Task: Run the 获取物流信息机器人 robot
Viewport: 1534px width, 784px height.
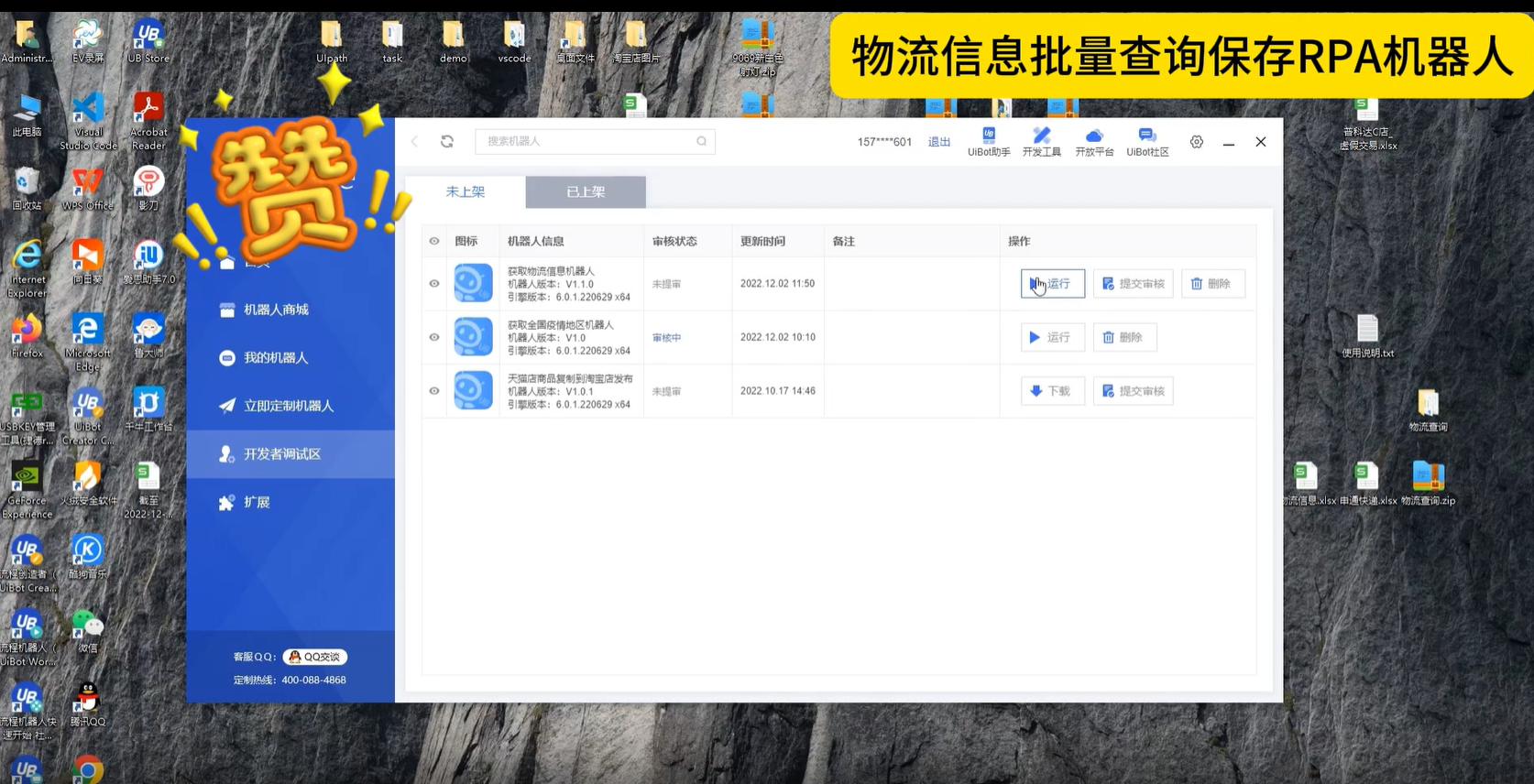Action: pyautogui.click(x=1053, y=284)
